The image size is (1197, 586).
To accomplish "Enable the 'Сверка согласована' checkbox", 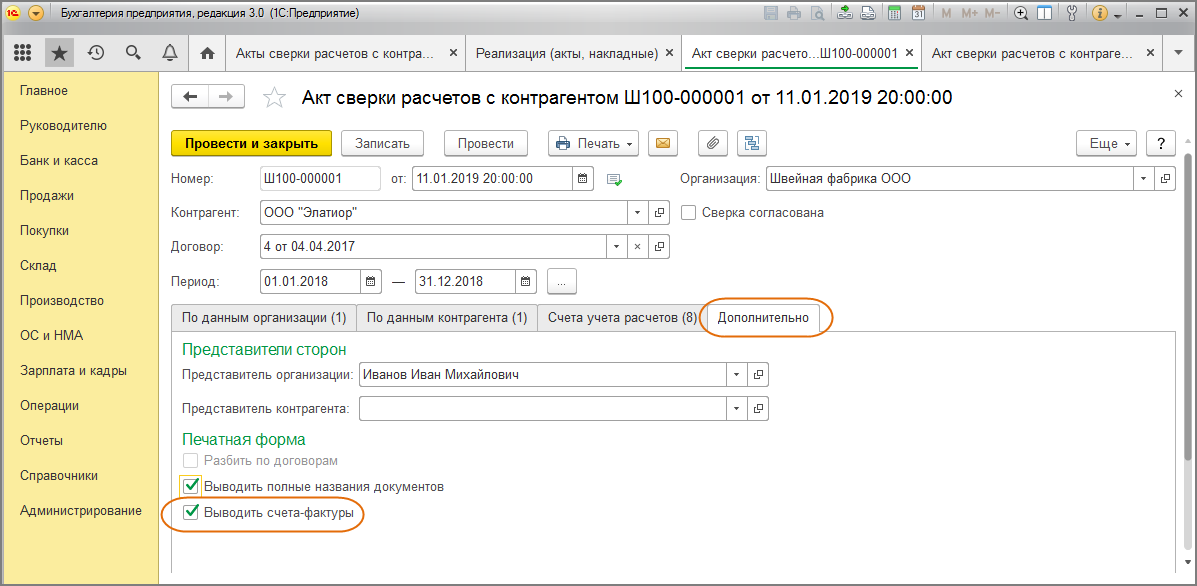I will click(688, 213).
